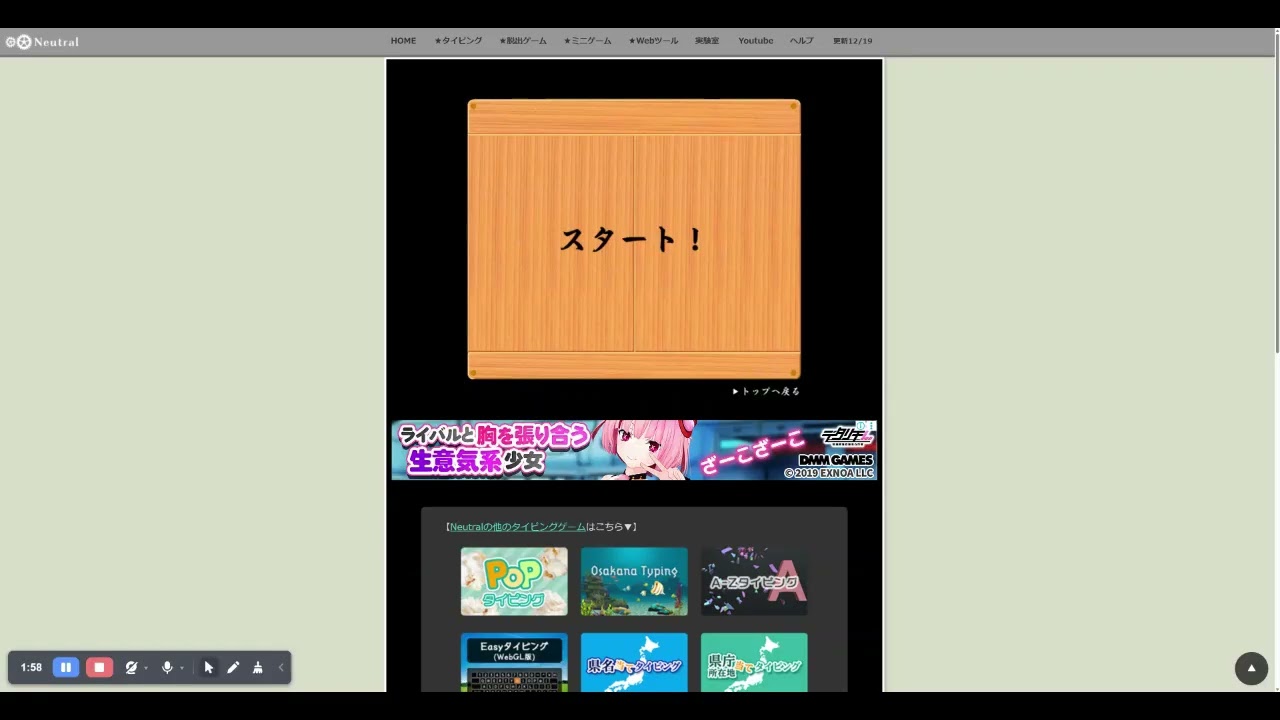
Task: Select the pencil drawing tool
Action: [233, 667]
